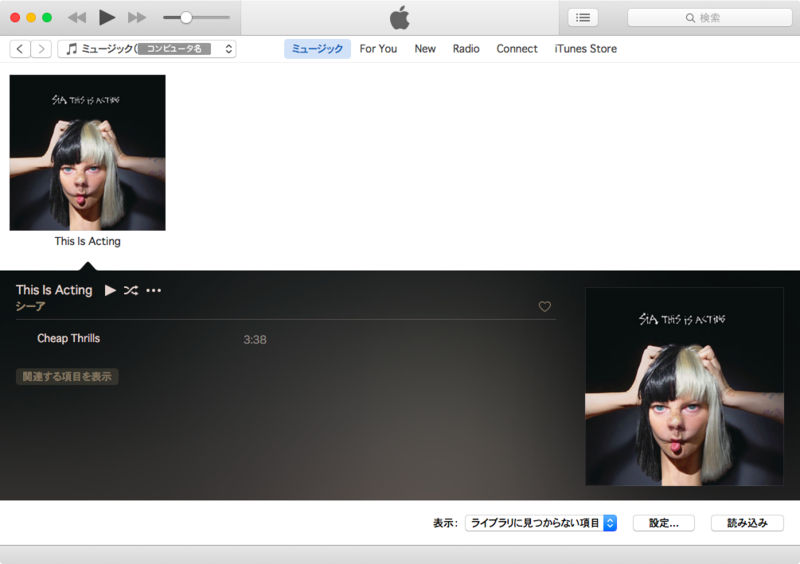Click the music note icon in source selector
The height and width of the screenshot is (564, 800).
point(72,49)
